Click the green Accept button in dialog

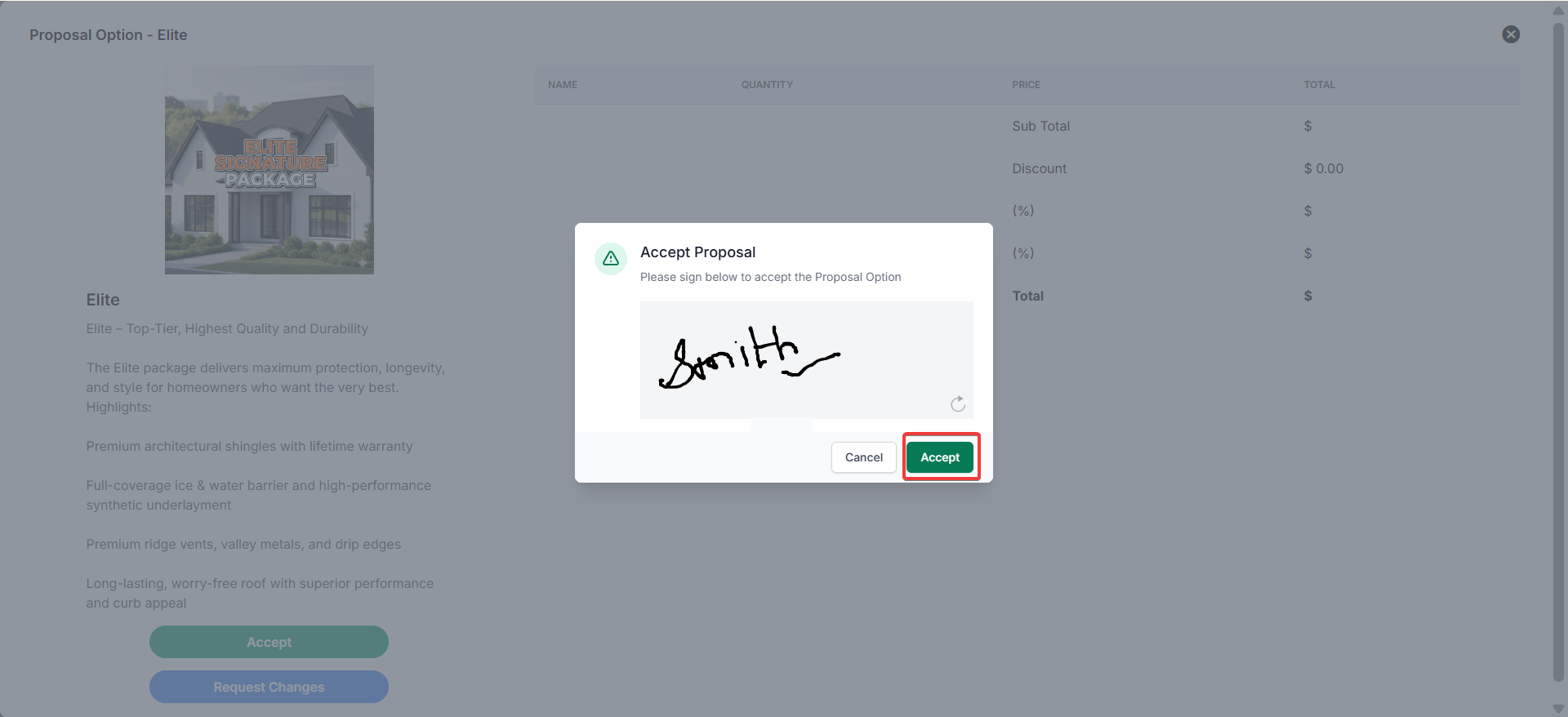point(940,457)
